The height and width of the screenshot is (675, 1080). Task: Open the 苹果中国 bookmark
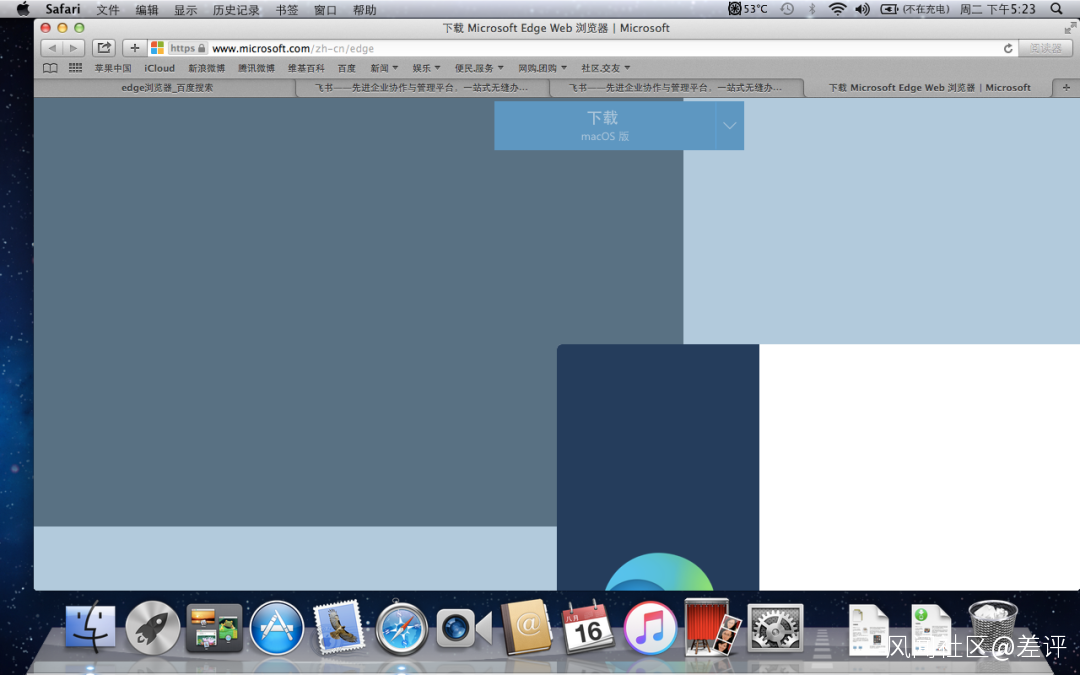click(113, 68)
